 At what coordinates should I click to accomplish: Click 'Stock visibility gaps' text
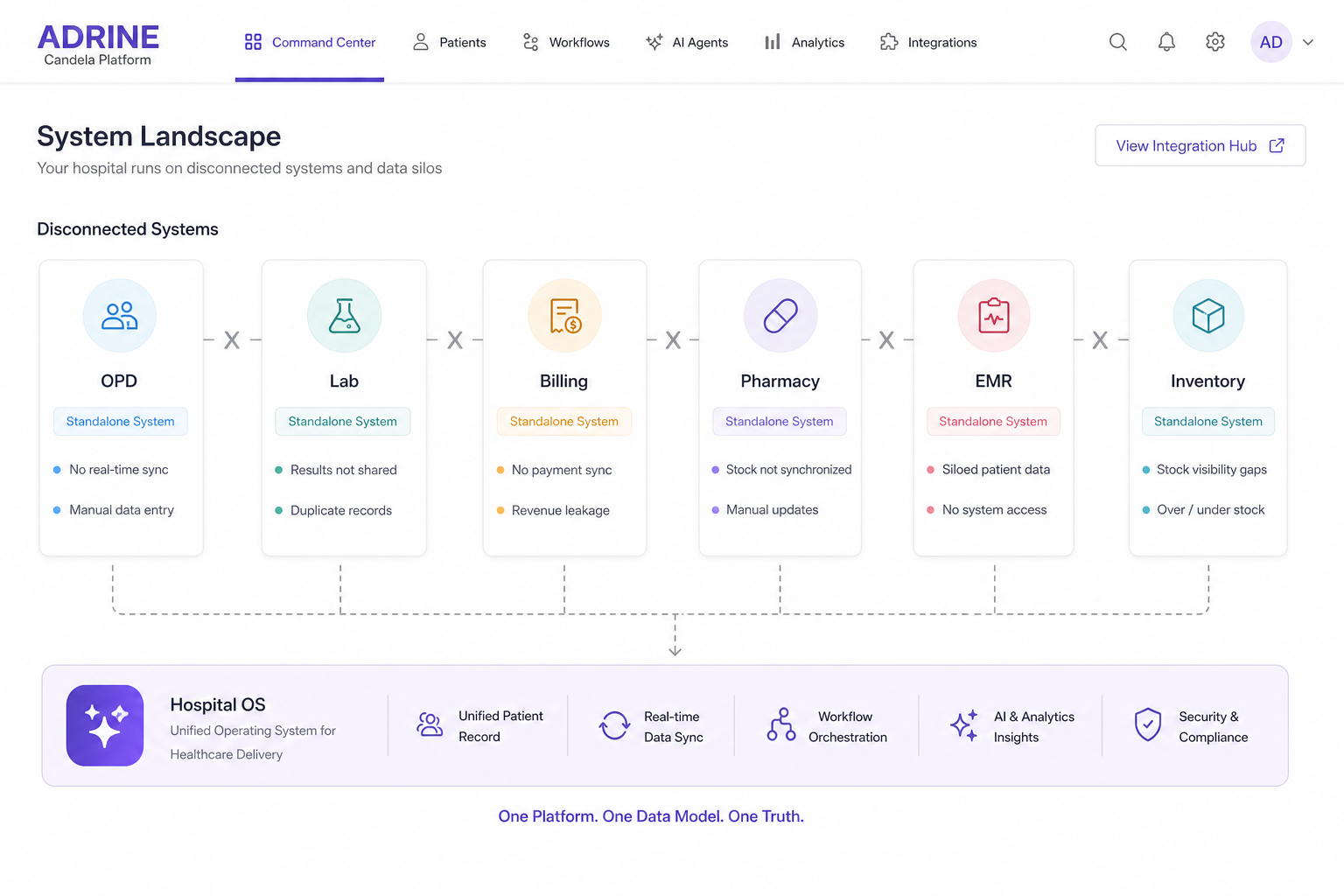coord(1212,470)
